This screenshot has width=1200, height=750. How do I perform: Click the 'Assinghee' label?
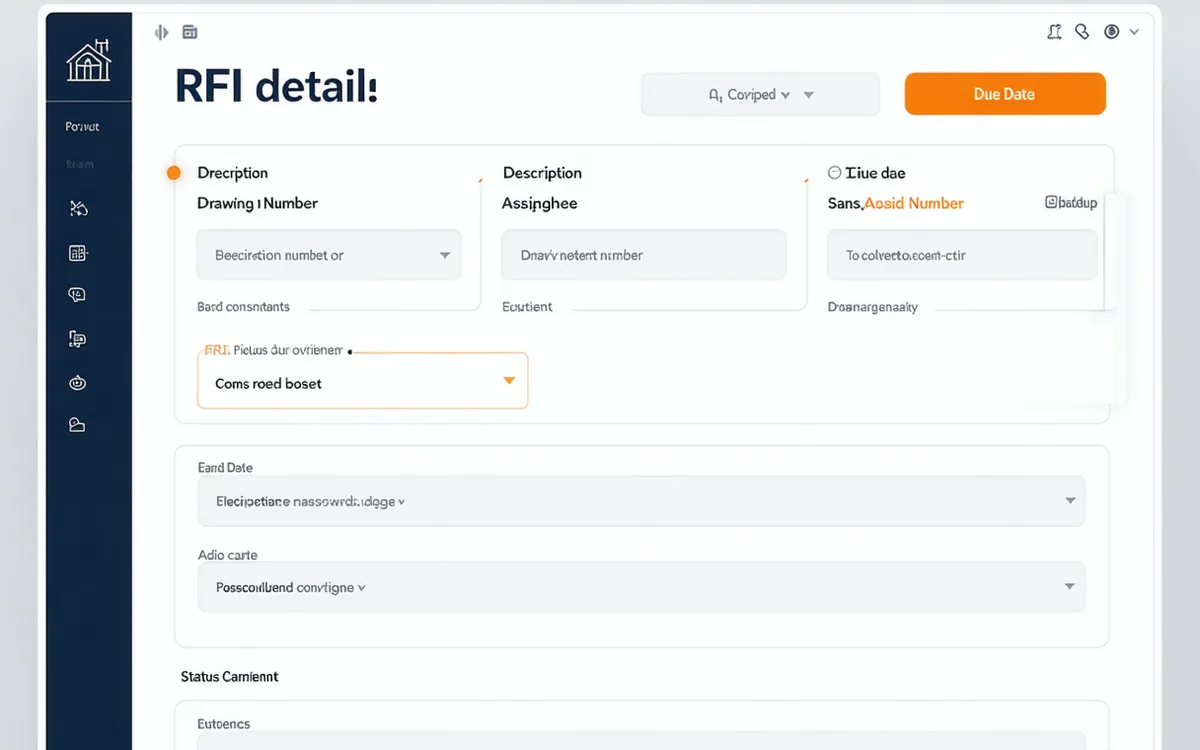(540, 203)
